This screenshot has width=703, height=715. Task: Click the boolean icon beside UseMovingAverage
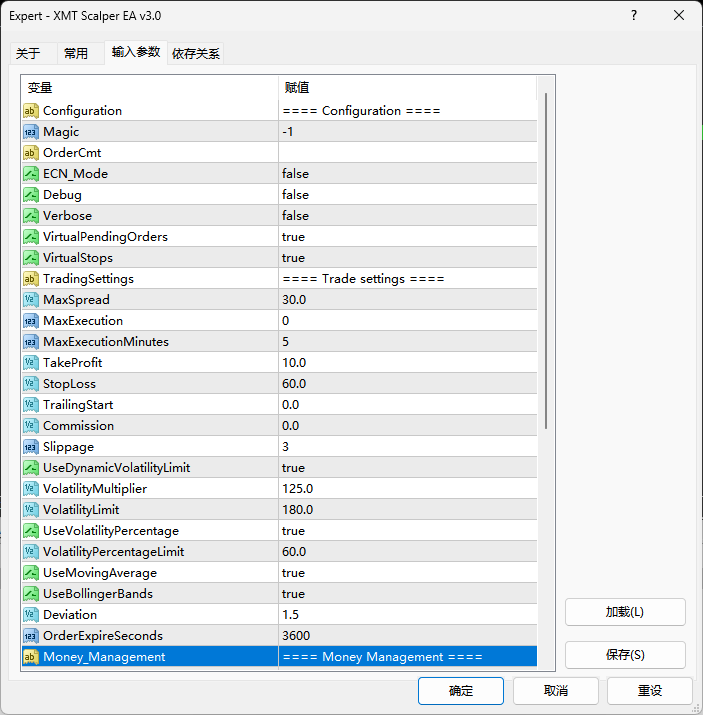(x=31, y=573)
